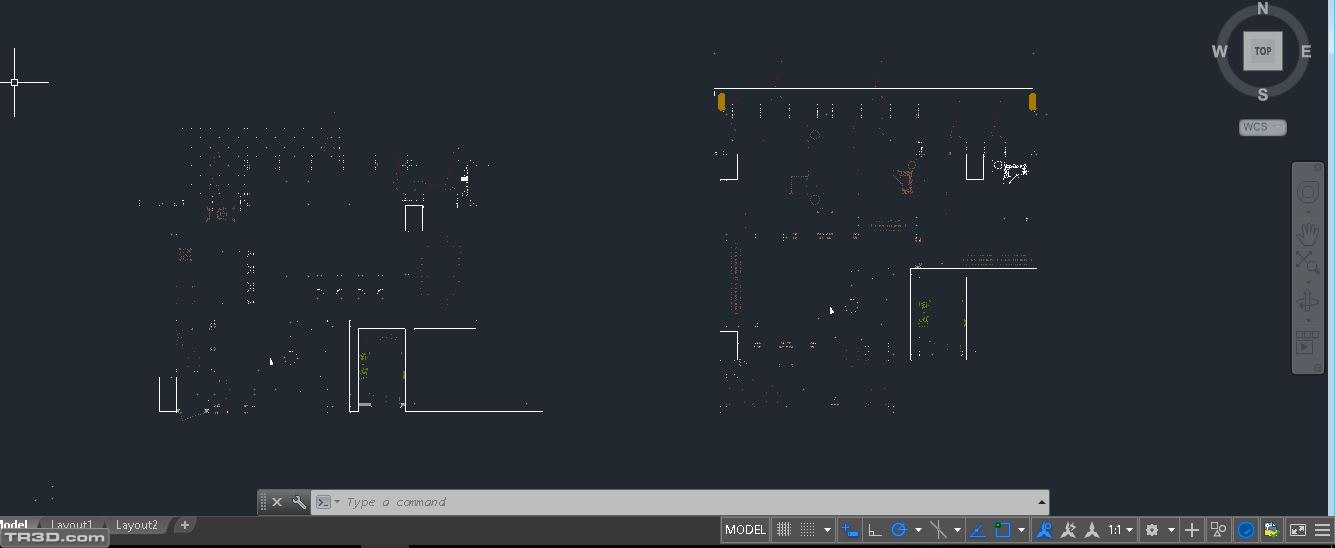This screenshot has height=548, width=1335.
Task: Expand the annotation scale 1:1 dropdown
Action: pyautogui.click(x=1121, y=530)
